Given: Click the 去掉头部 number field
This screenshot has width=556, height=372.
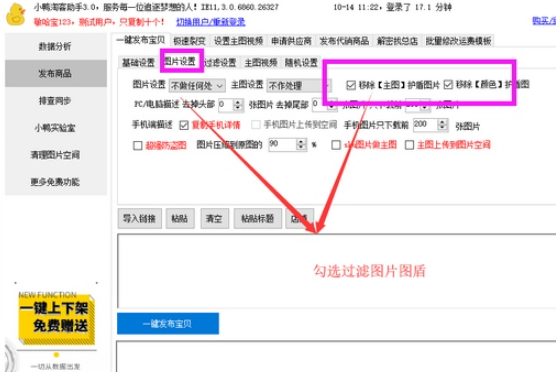Looking at the screenshot, I should point(226,105).
